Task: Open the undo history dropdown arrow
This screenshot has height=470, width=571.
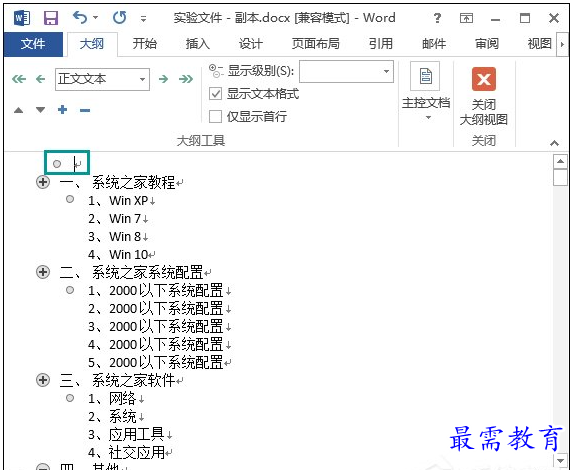Action: click(96, 17)
